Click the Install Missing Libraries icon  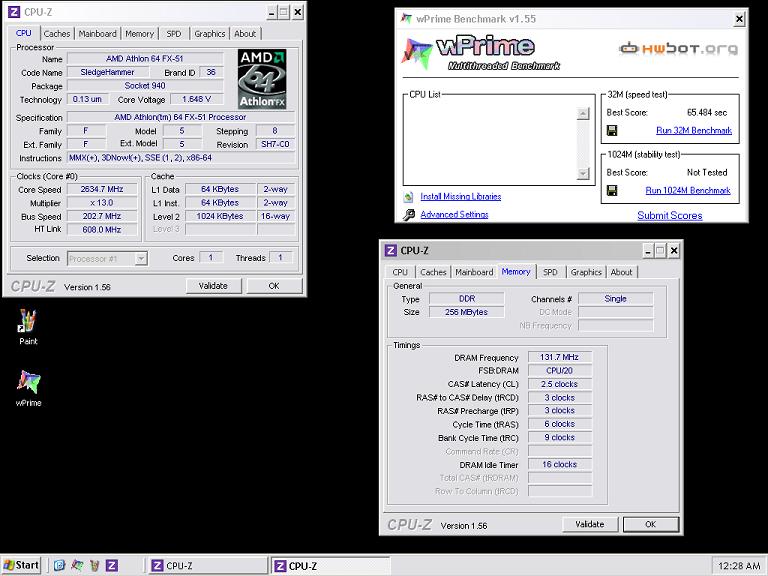pyautogui.click(x=408, y=197)
